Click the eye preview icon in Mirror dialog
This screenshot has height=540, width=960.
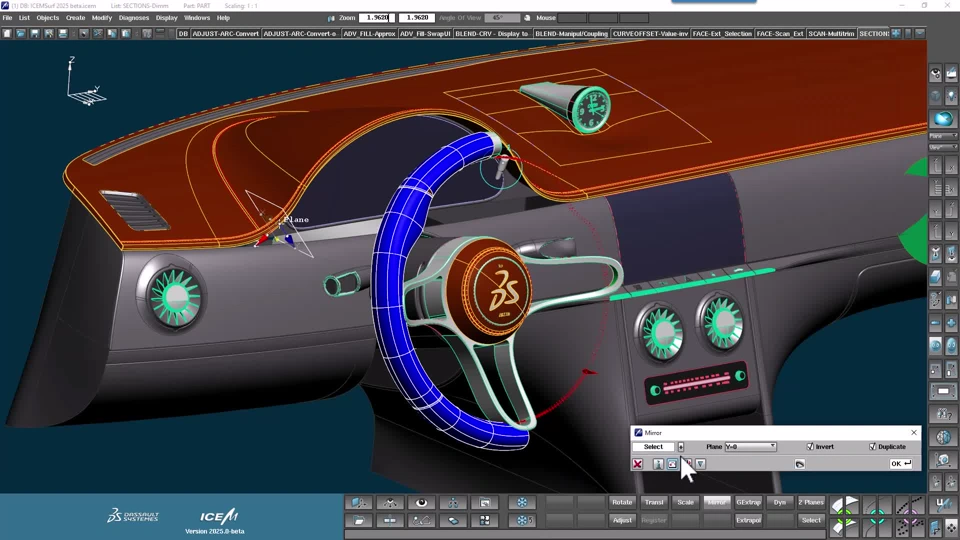(x=799, y=464)
